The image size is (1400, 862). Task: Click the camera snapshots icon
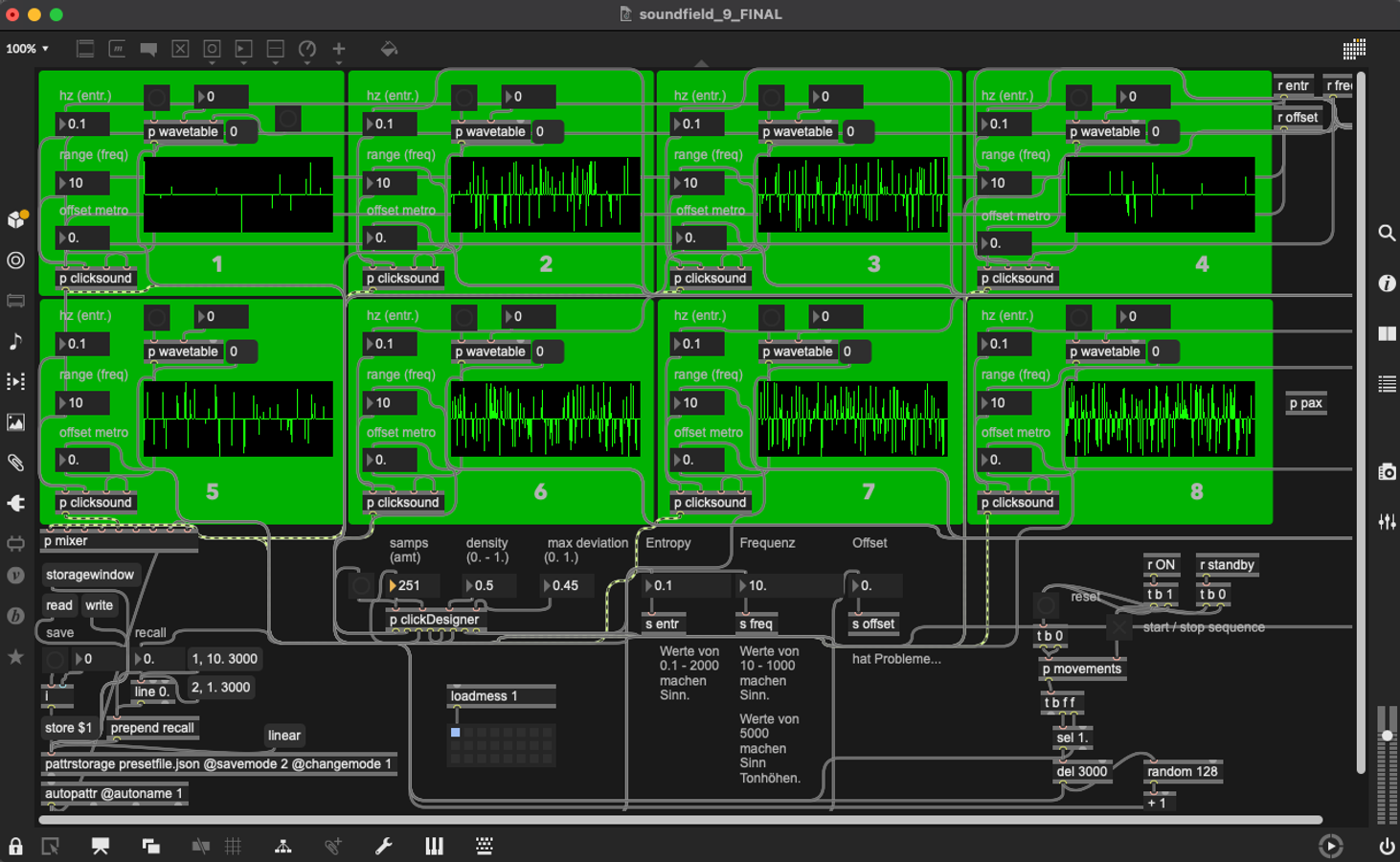click(1386, 471)
